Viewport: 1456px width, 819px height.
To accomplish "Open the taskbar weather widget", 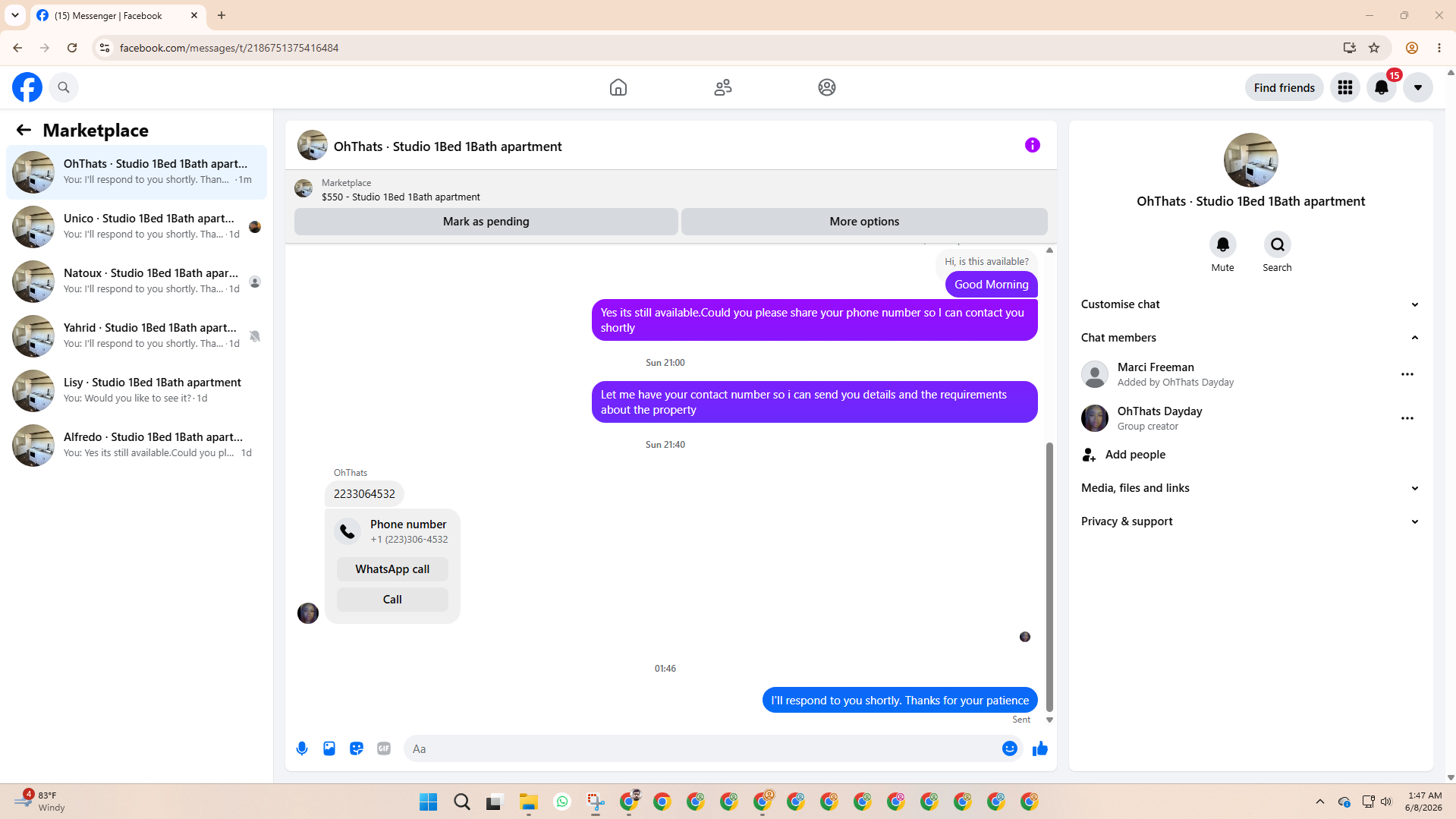I will point(39,802).
